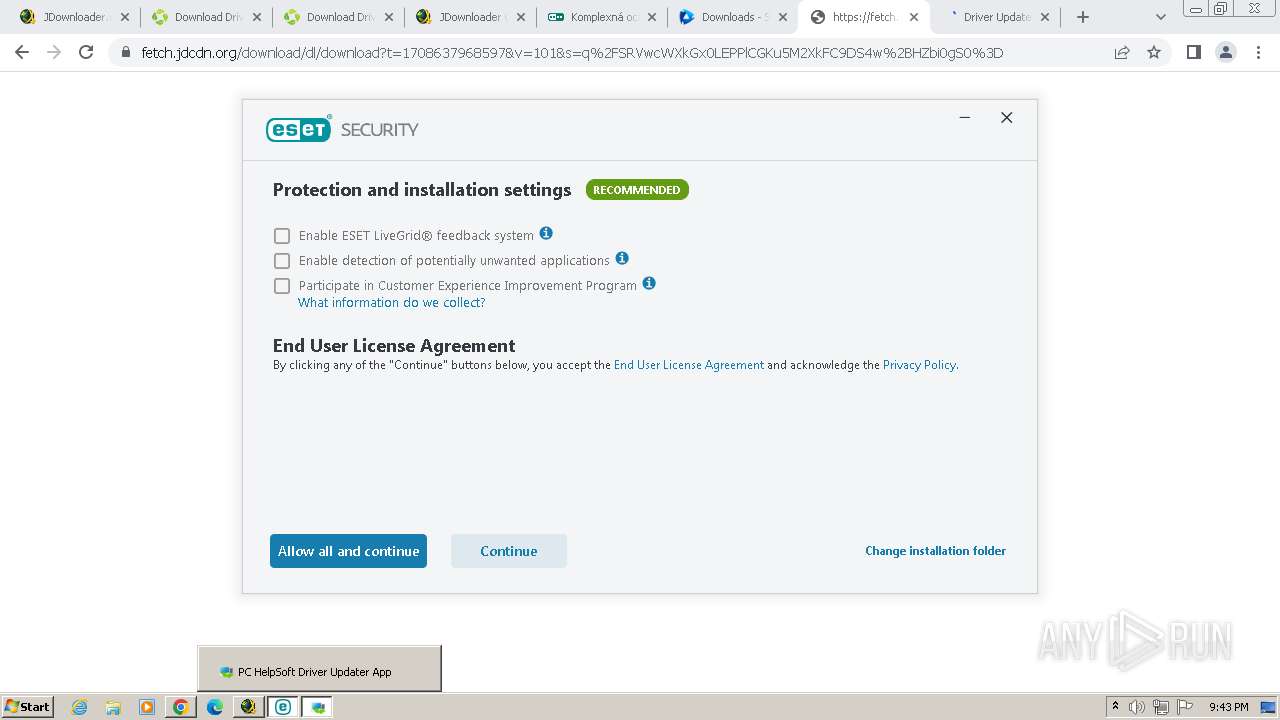Restore down the Chrome window
This screenshot has height=720, width=1280.
coord(1221,8)
